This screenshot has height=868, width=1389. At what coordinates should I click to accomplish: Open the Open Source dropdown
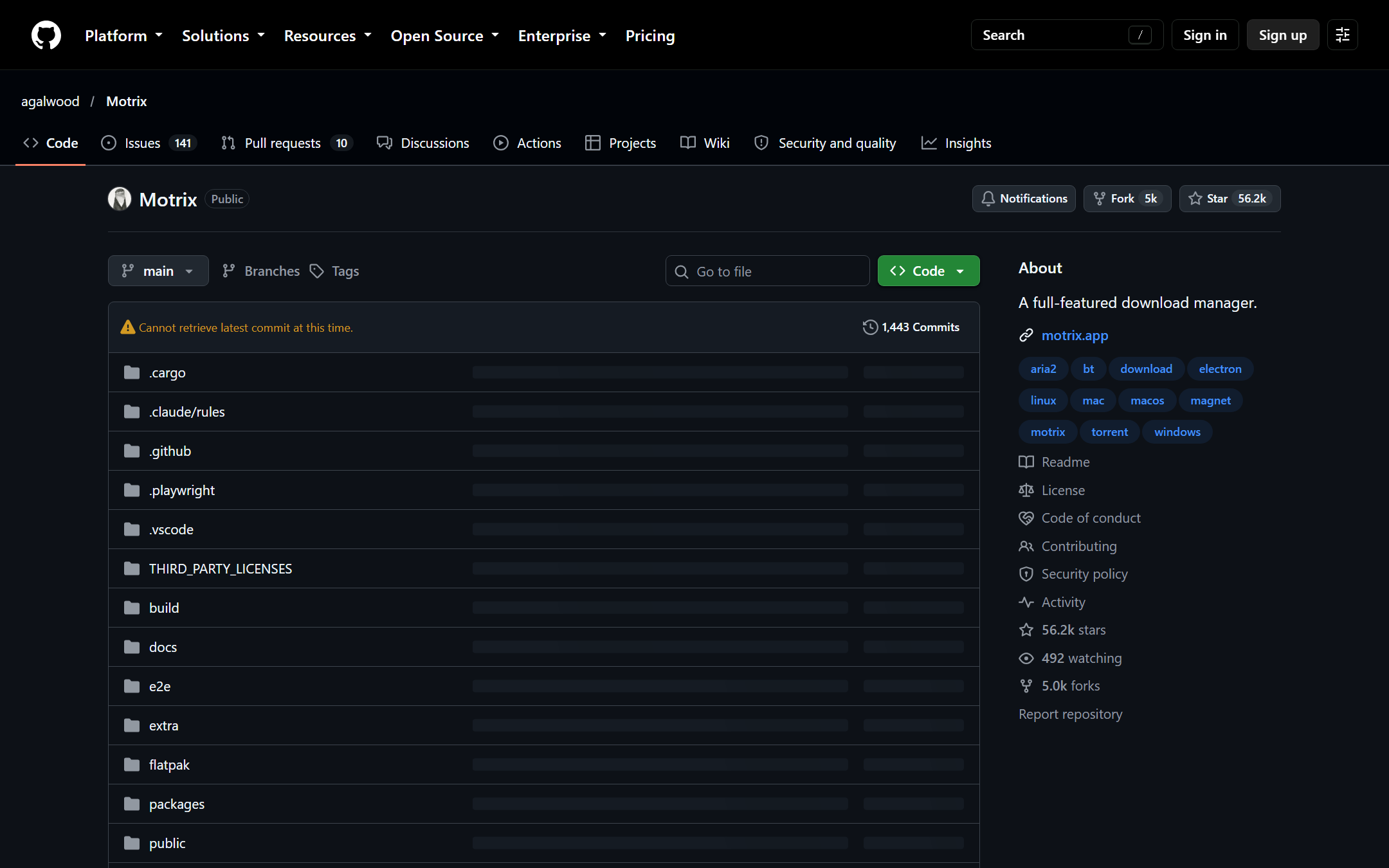point(445,35)
